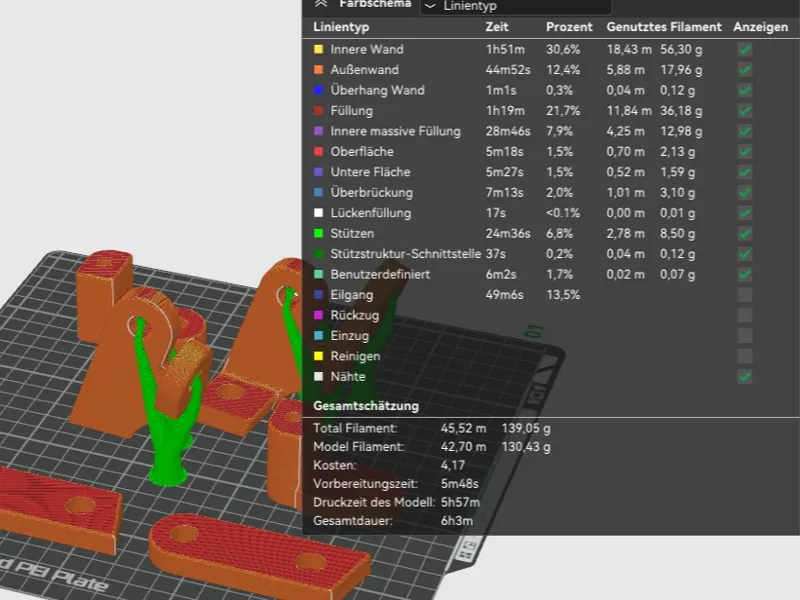Click the Linientyp column header
Image resolution: width=800 pixels, height=600 pixels.
click(x=341, y=27)
